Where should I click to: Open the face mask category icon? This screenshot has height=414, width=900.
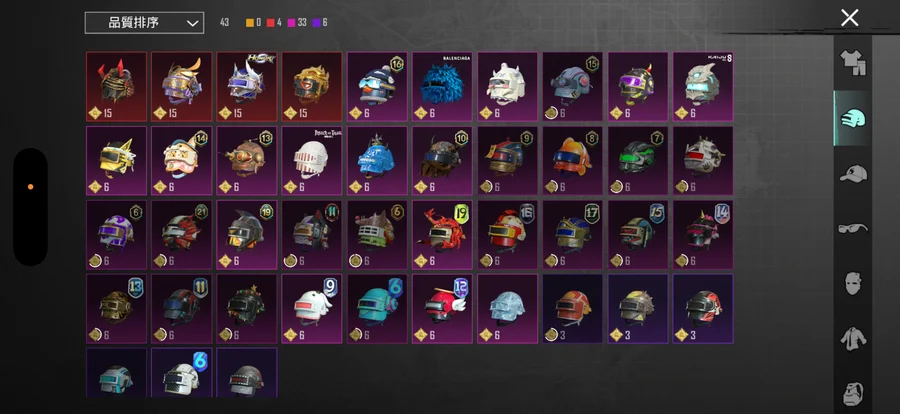[x=853, y=283]
